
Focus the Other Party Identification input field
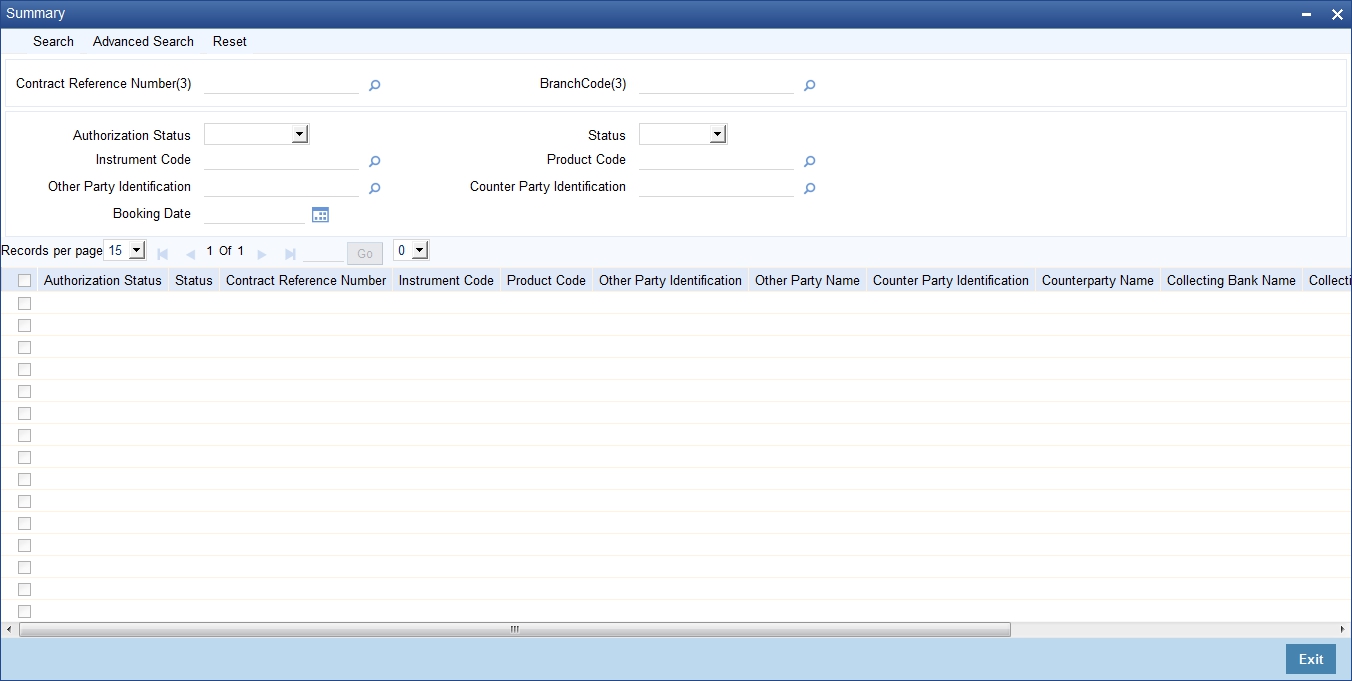point(281,187)
